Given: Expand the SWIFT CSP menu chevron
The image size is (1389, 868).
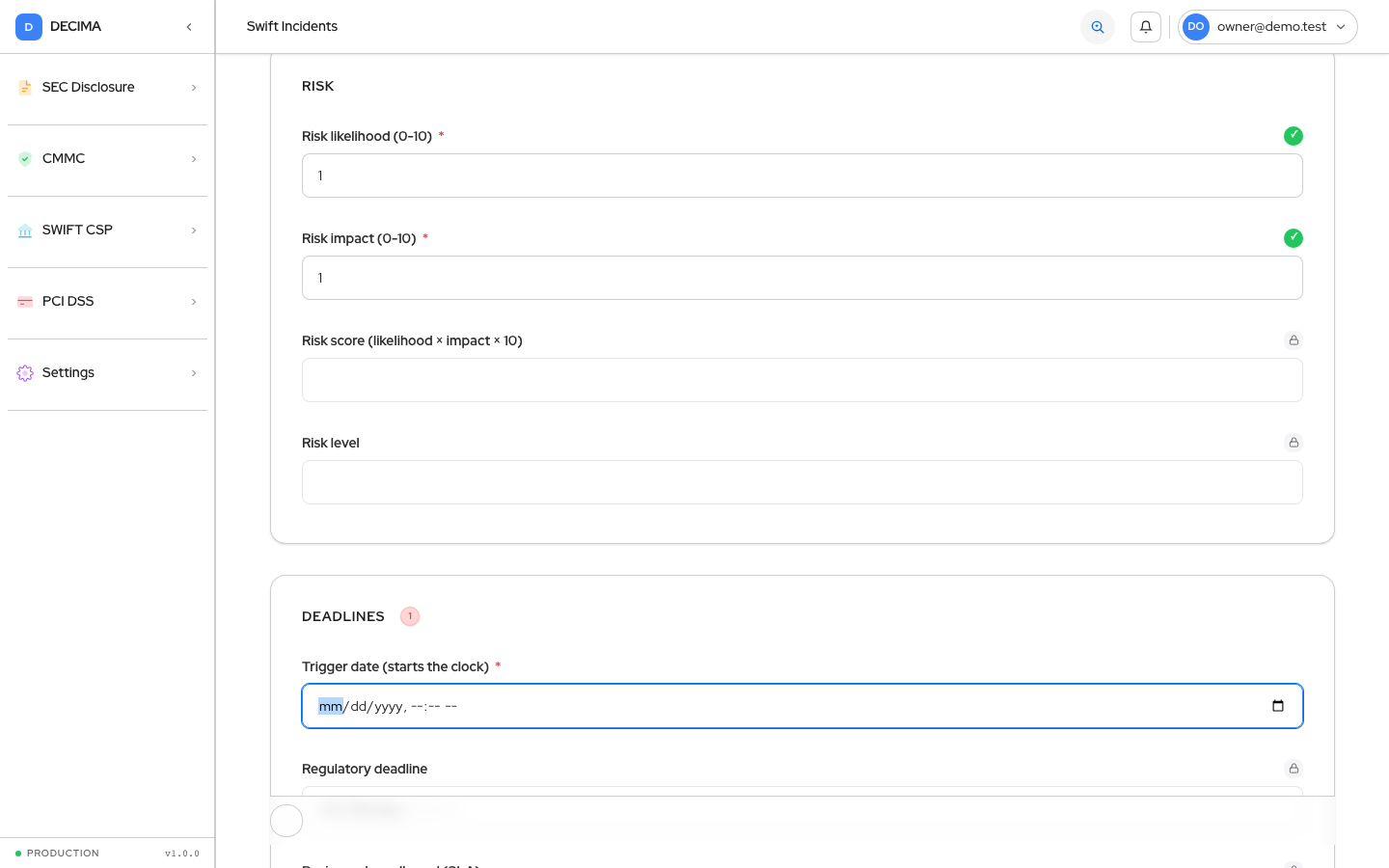Looking at the screenshot, I should pos(194,231).
